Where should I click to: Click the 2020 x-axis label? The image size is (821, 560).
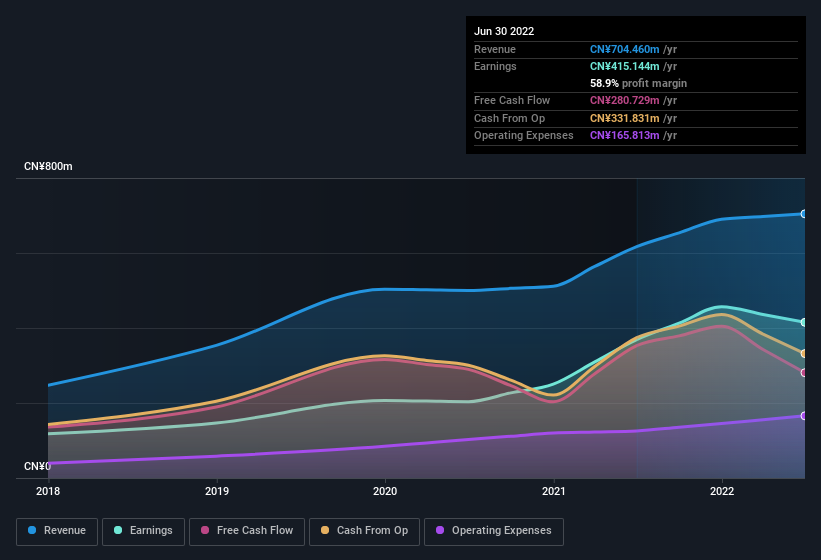coord(385,491)
